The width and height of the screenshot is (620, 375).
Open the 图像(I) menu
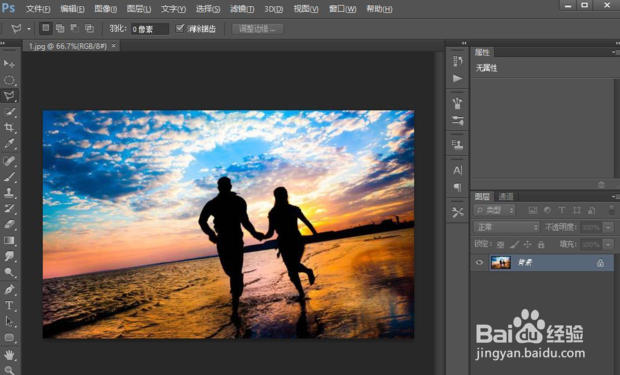pos(106,9)
